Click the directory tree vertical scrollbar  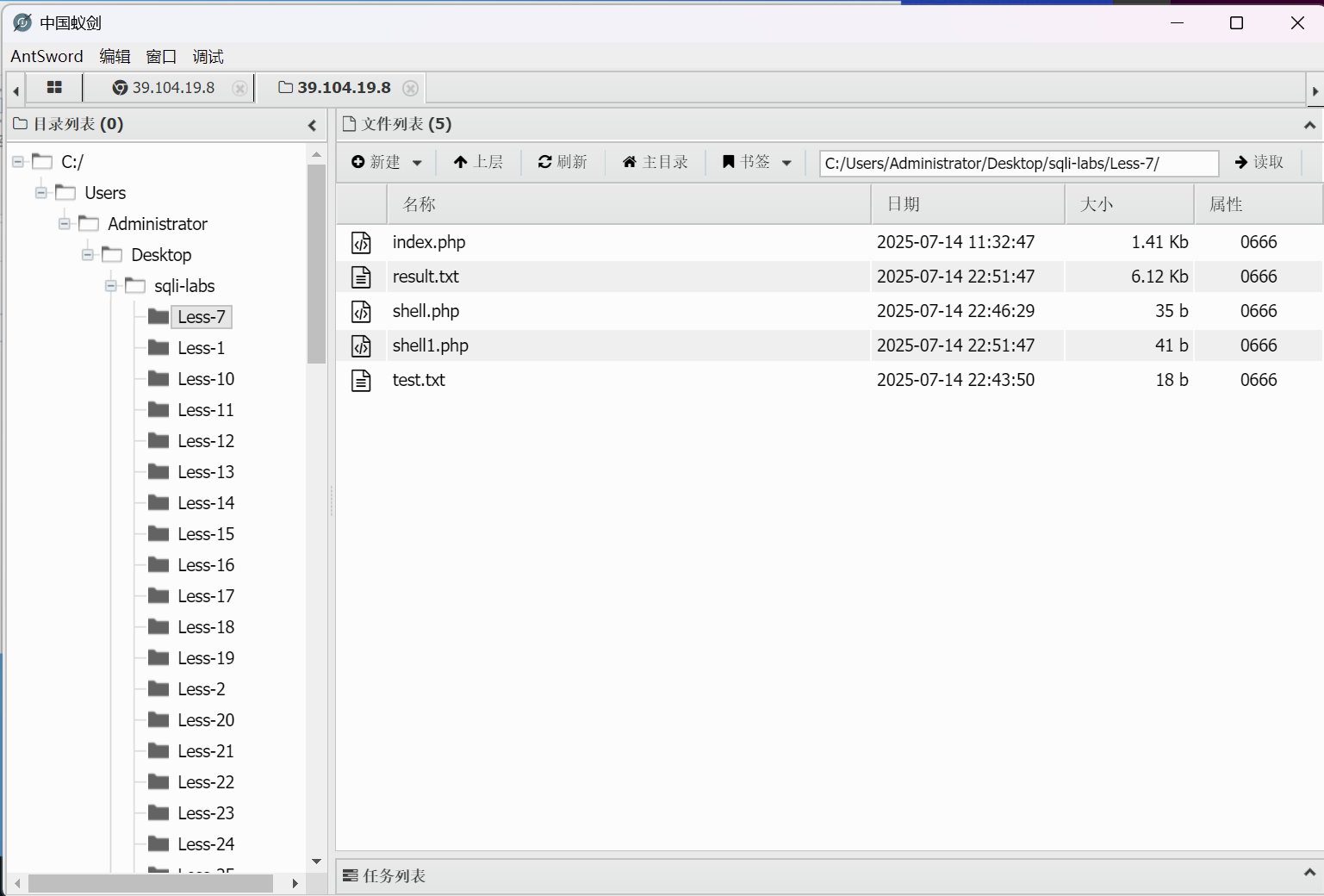click(316, 263)
